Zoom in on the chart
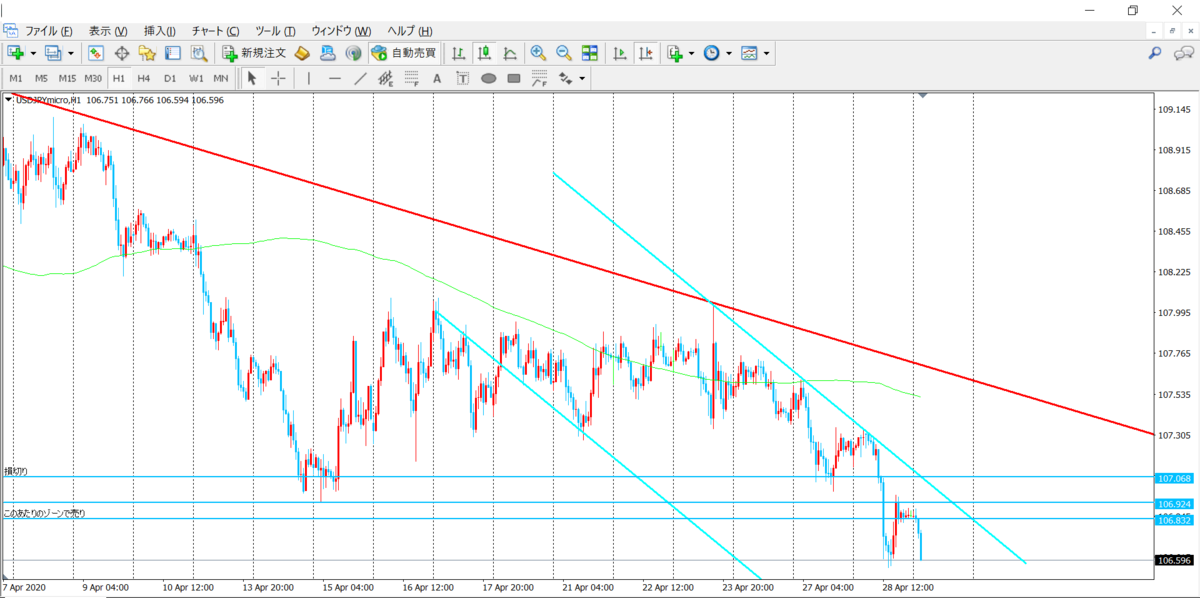The height and width of the screenshot is (598, 1200). (538, 53)
